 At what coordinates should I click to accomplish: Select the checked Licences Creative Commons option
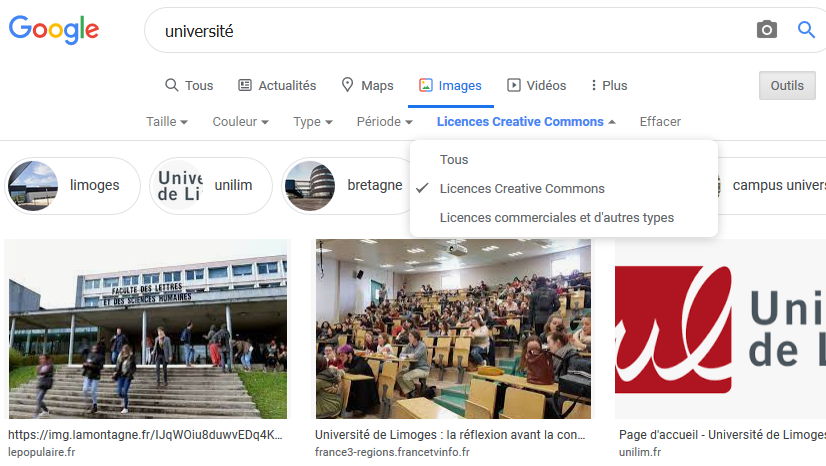(x=522, y=189)
